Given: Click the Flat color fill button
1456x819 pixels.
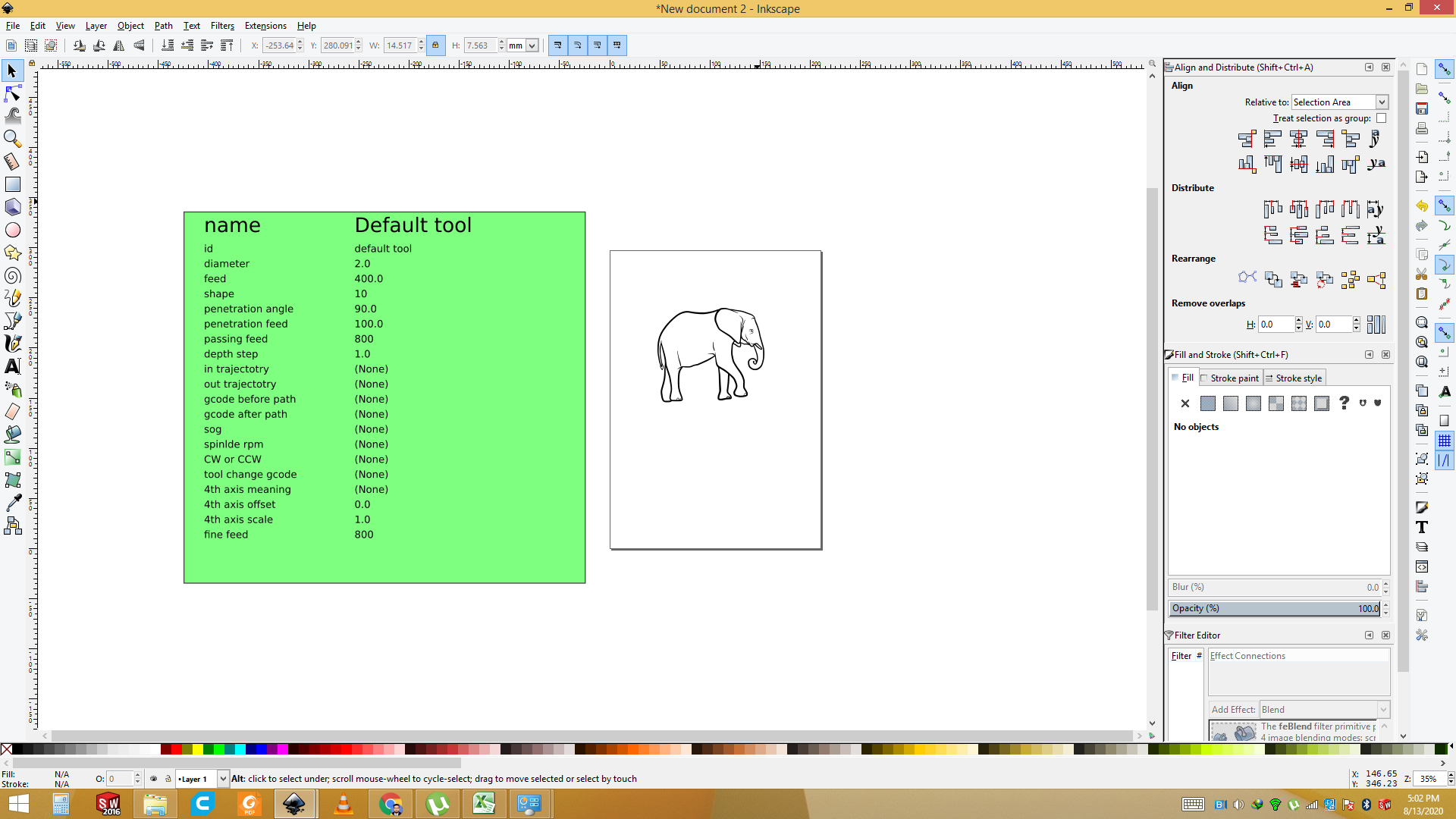Looking at the screenshot, I should [x=1208, y=403].
